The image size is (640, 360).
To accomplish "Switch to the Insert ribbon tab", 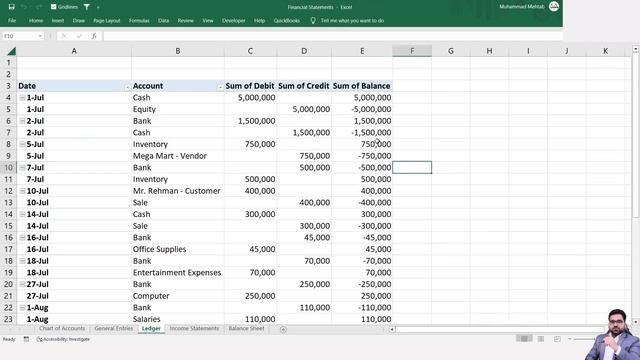I will tap(58, 20).
